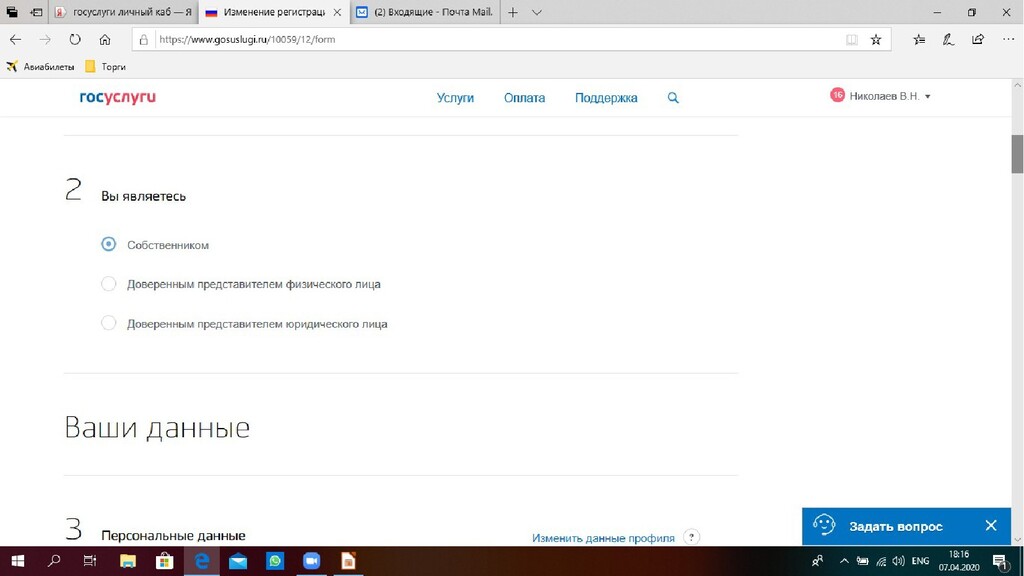The height and width of the screenshot is (576, 1024).
Task: Close the Задать вопрос chat widget
Action: (x=991, y=526)
